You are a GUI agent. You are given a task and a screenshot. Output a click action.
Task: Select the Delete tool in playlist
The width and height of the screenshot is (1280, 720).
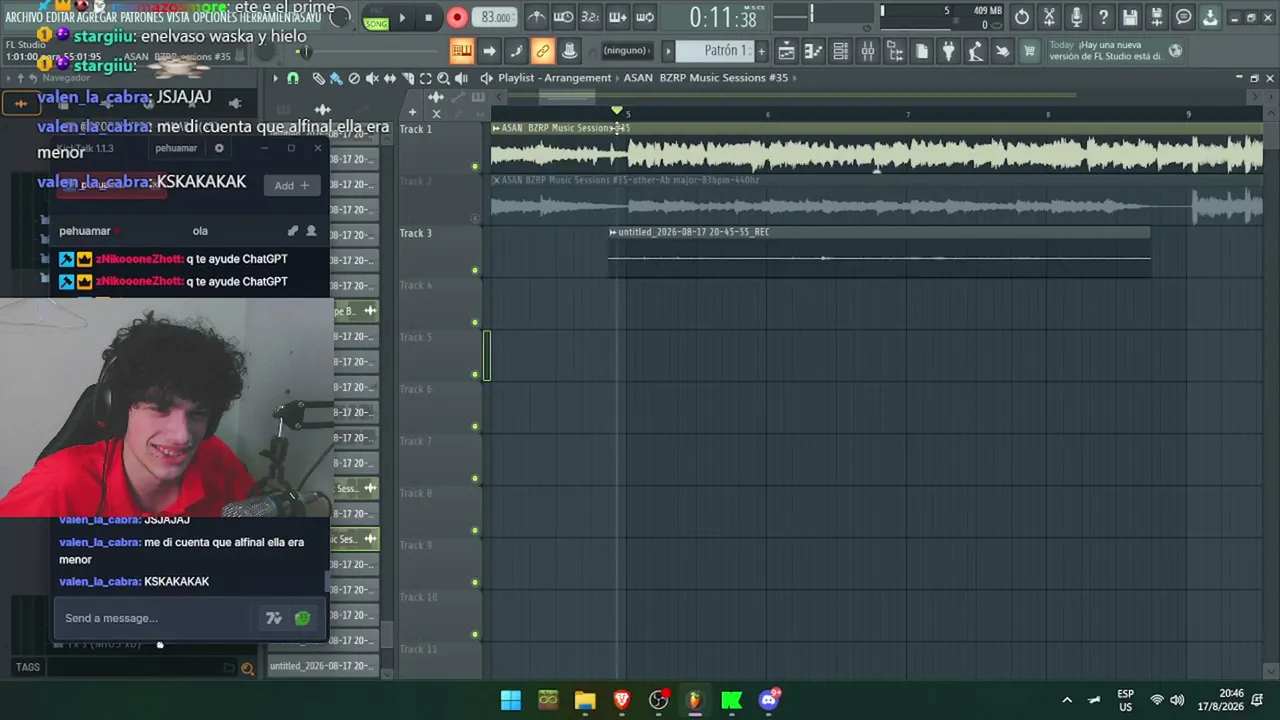[x=354, y=78]
